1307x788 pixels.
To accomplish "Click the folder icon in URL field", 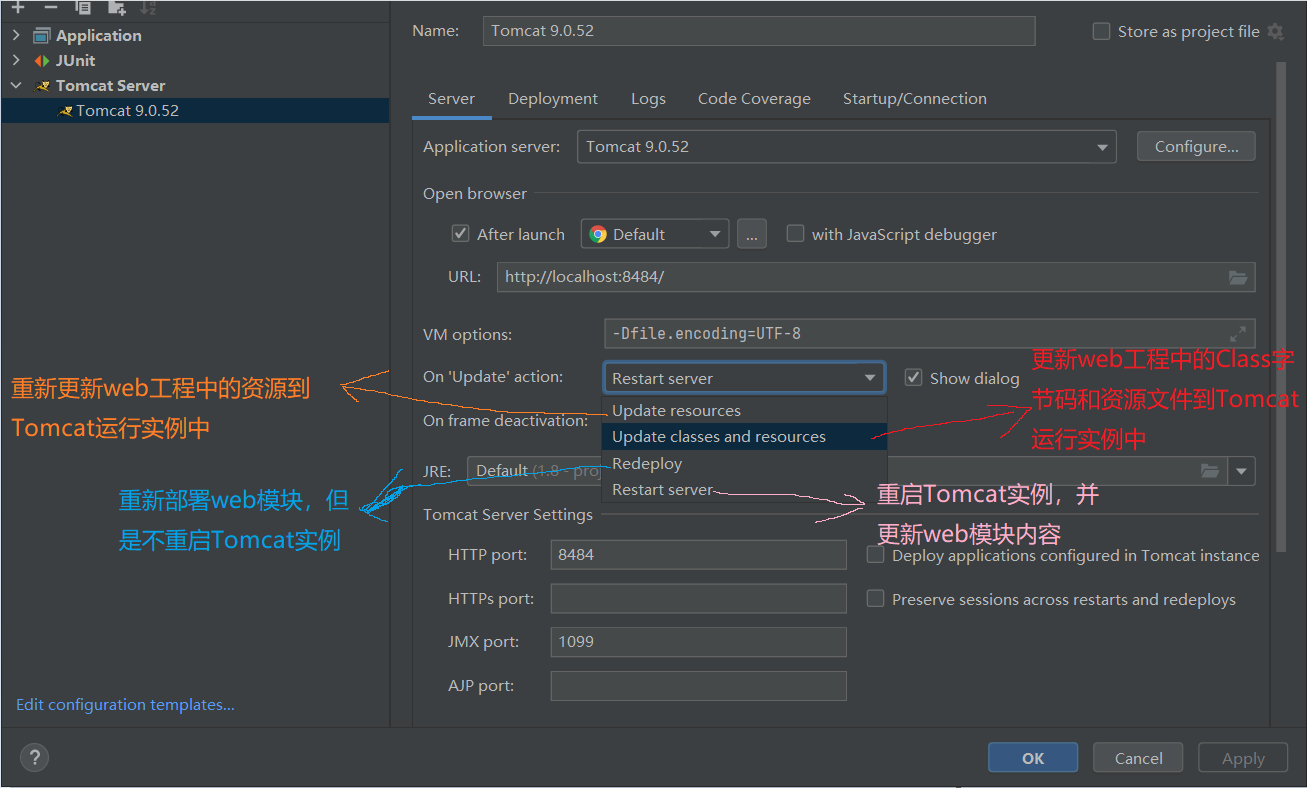I will pyautogui.click(x=1238, y=277).
